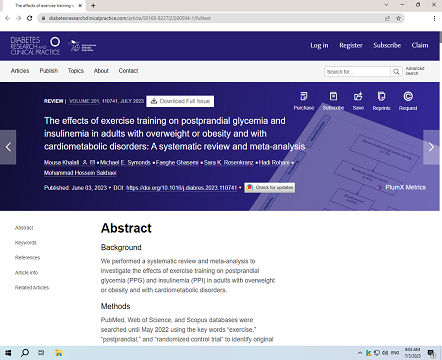Open File Explorer from taskbar
The image size is (442, 360).
tap(59, 353)
